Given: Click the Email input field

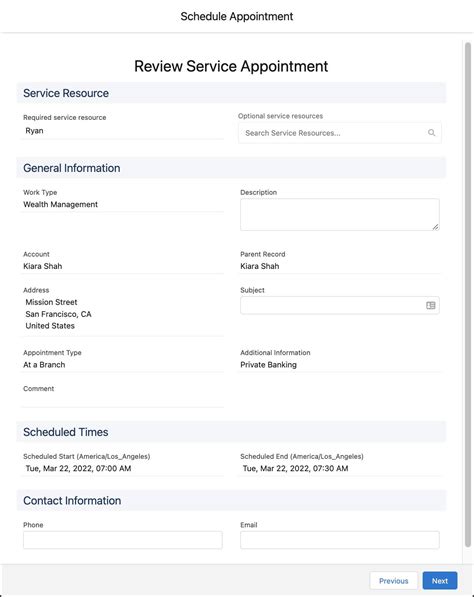Looking at the screenshot, I should [x=340, y=540].
